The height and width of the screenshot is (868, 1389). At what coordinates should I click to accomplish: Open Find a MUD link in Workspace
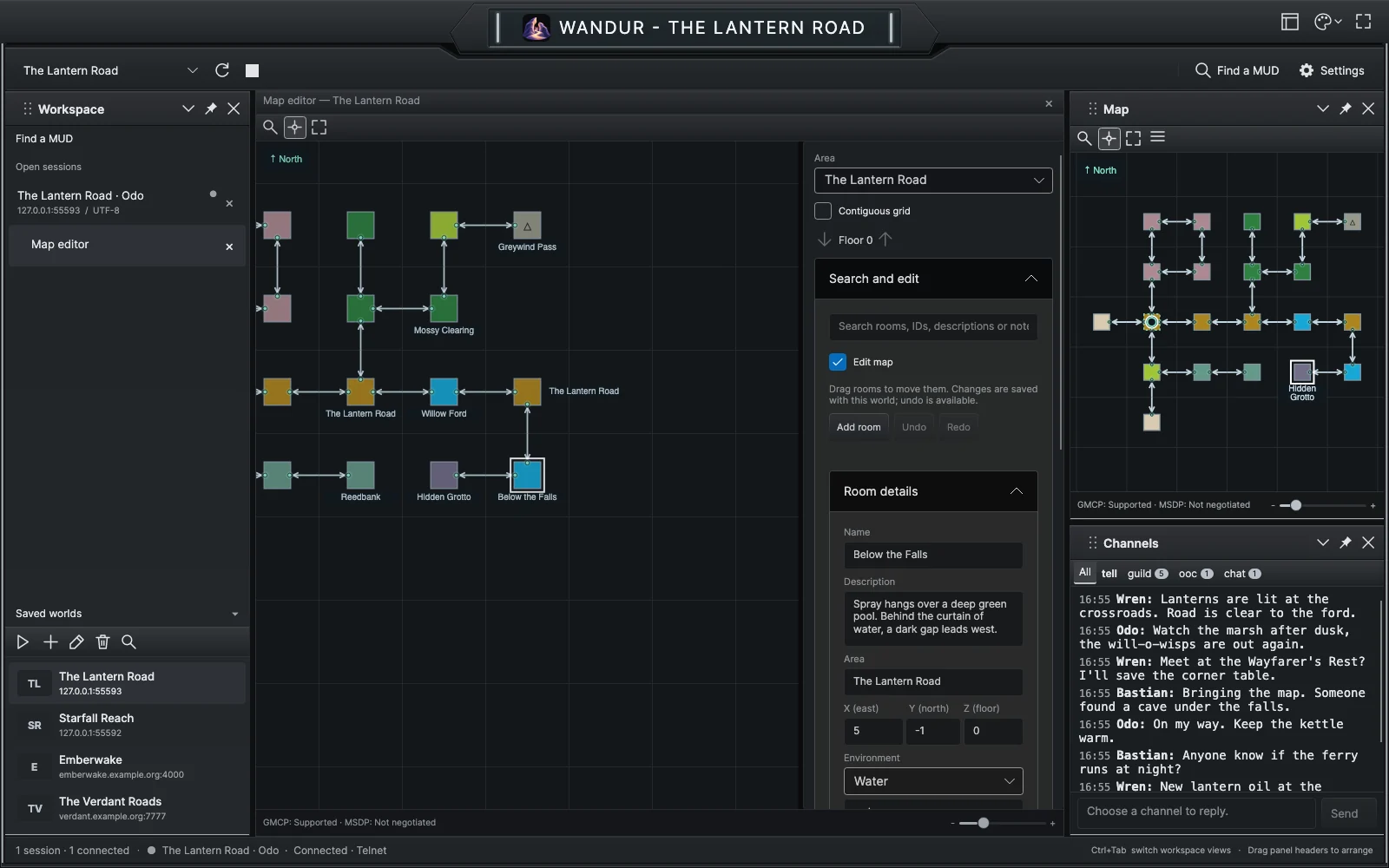(x=44, y=139)
